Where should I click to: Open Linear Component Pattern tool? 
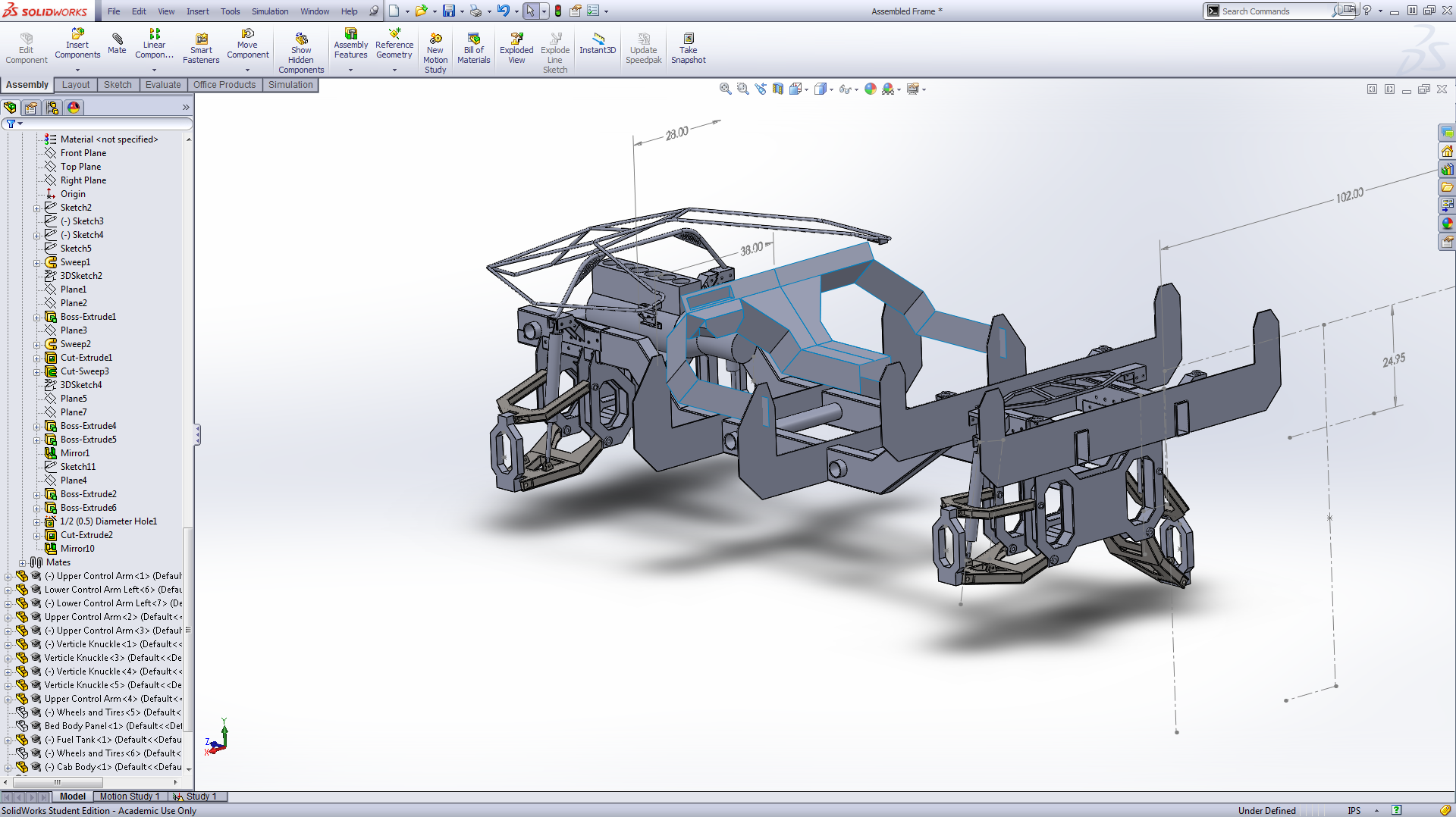pyautogui.click(x=154, y=44)
